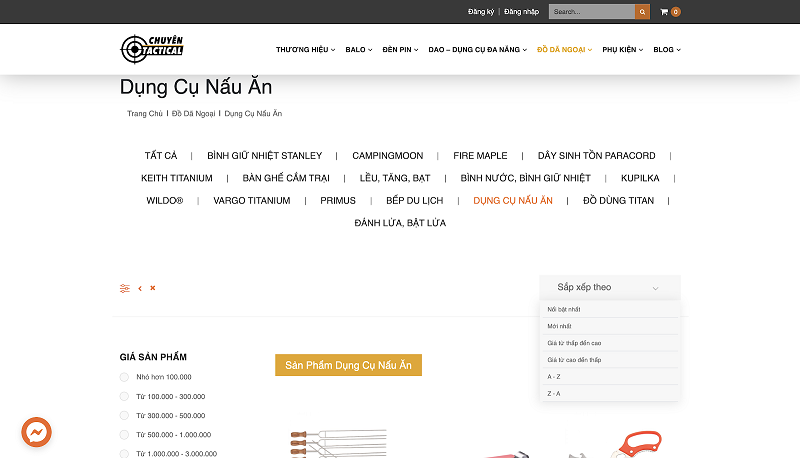The height and width of the screenshot is (458, 800).
Task: Select price filter Từ 500.000 - 1.000.000
Action: (x=124, y=435)
